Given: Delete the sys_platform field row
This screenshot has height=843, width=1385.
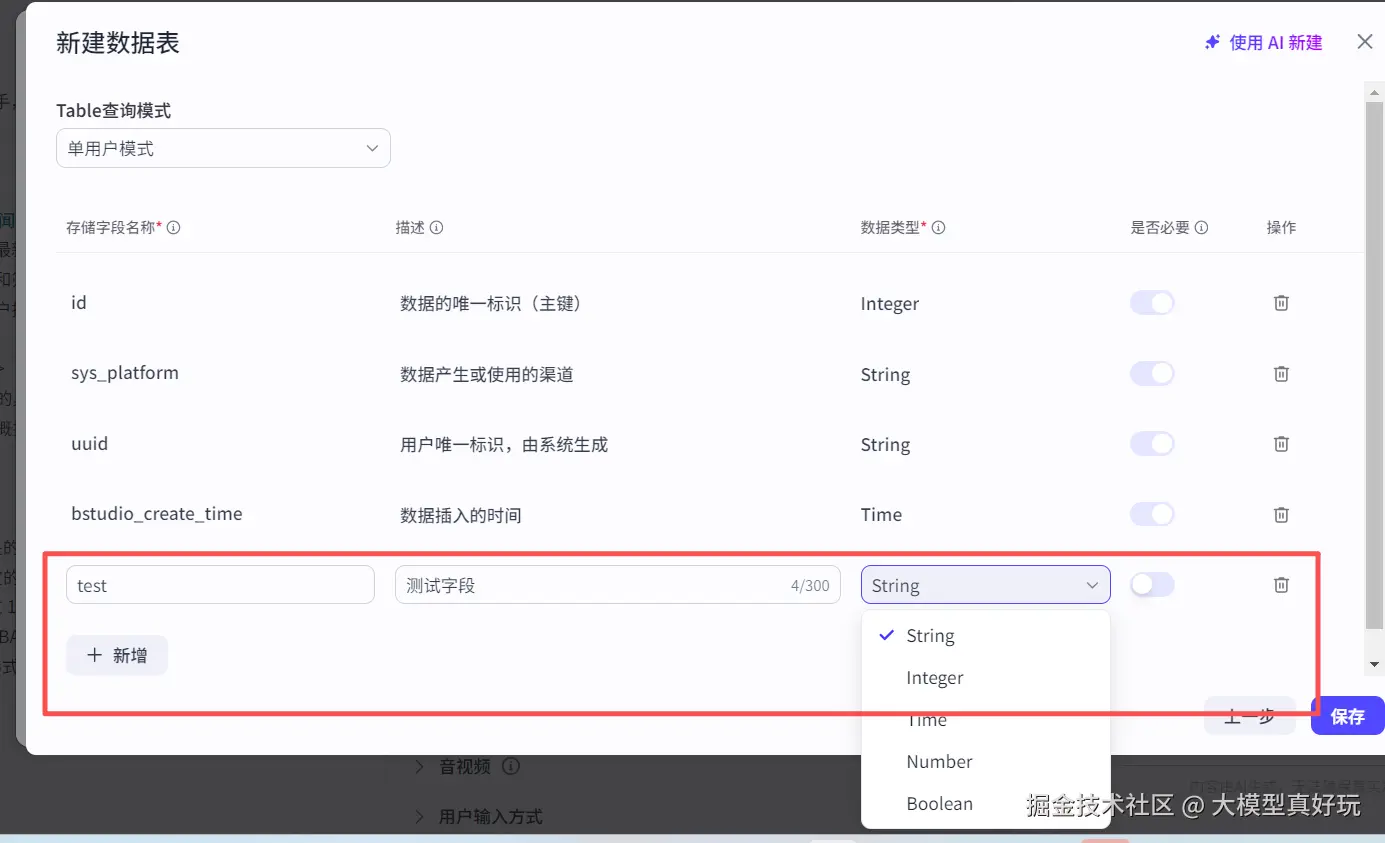Looking at the screenshot, I should (1281, 374).
